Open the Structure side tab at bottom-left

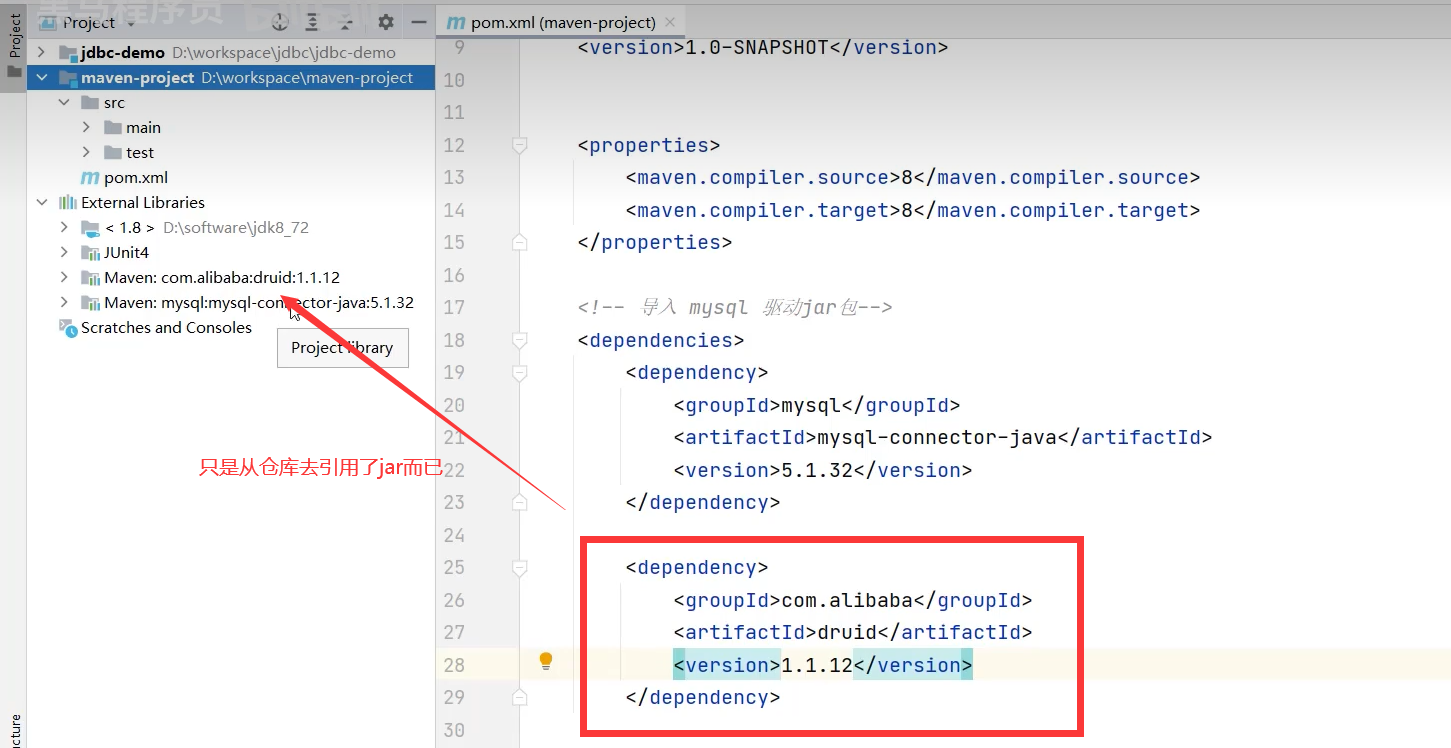point(14,732)
